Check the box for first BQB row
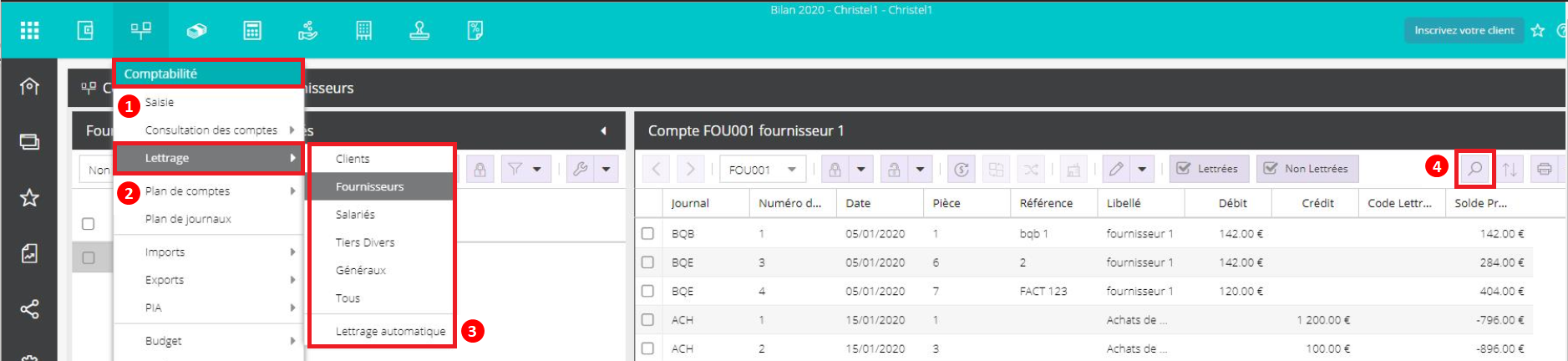1568x361 pixels. (647, 234)
